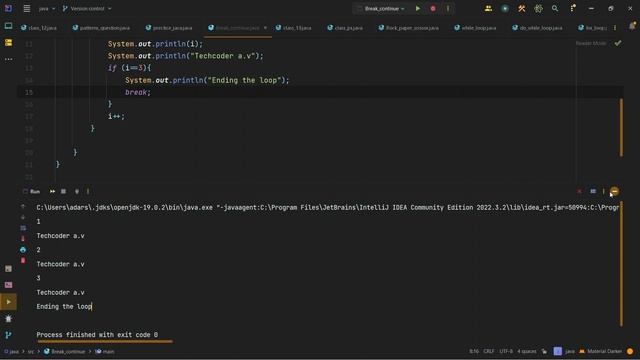Open the yellow Bookmarks sidebar icon

click(8, 42)
